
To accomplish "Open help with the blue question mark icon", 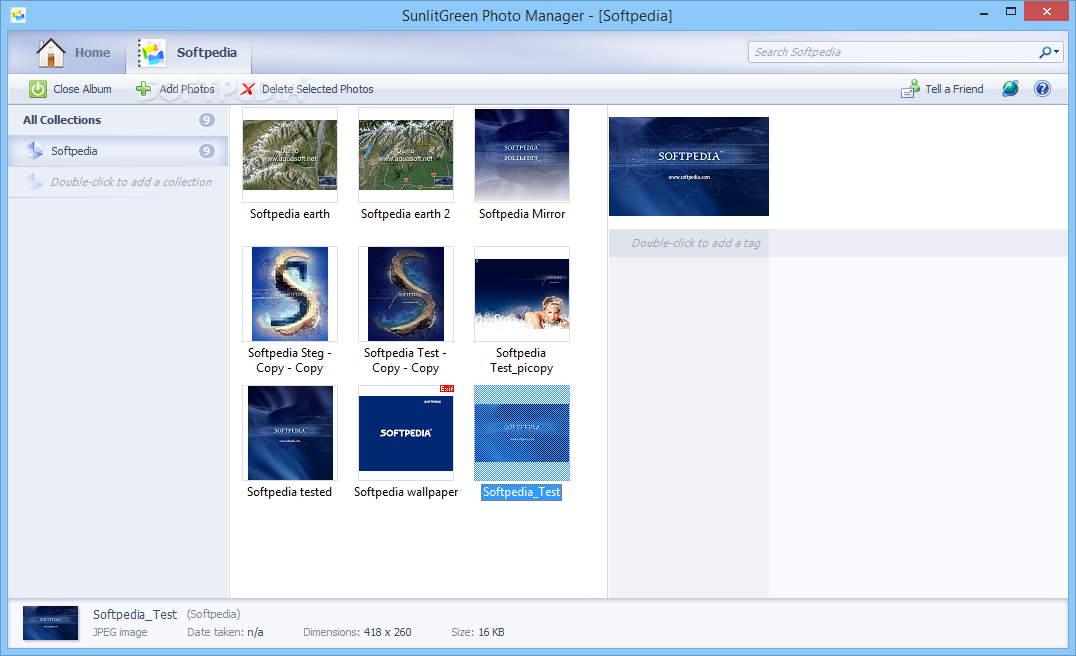I will coord(1042,89).
